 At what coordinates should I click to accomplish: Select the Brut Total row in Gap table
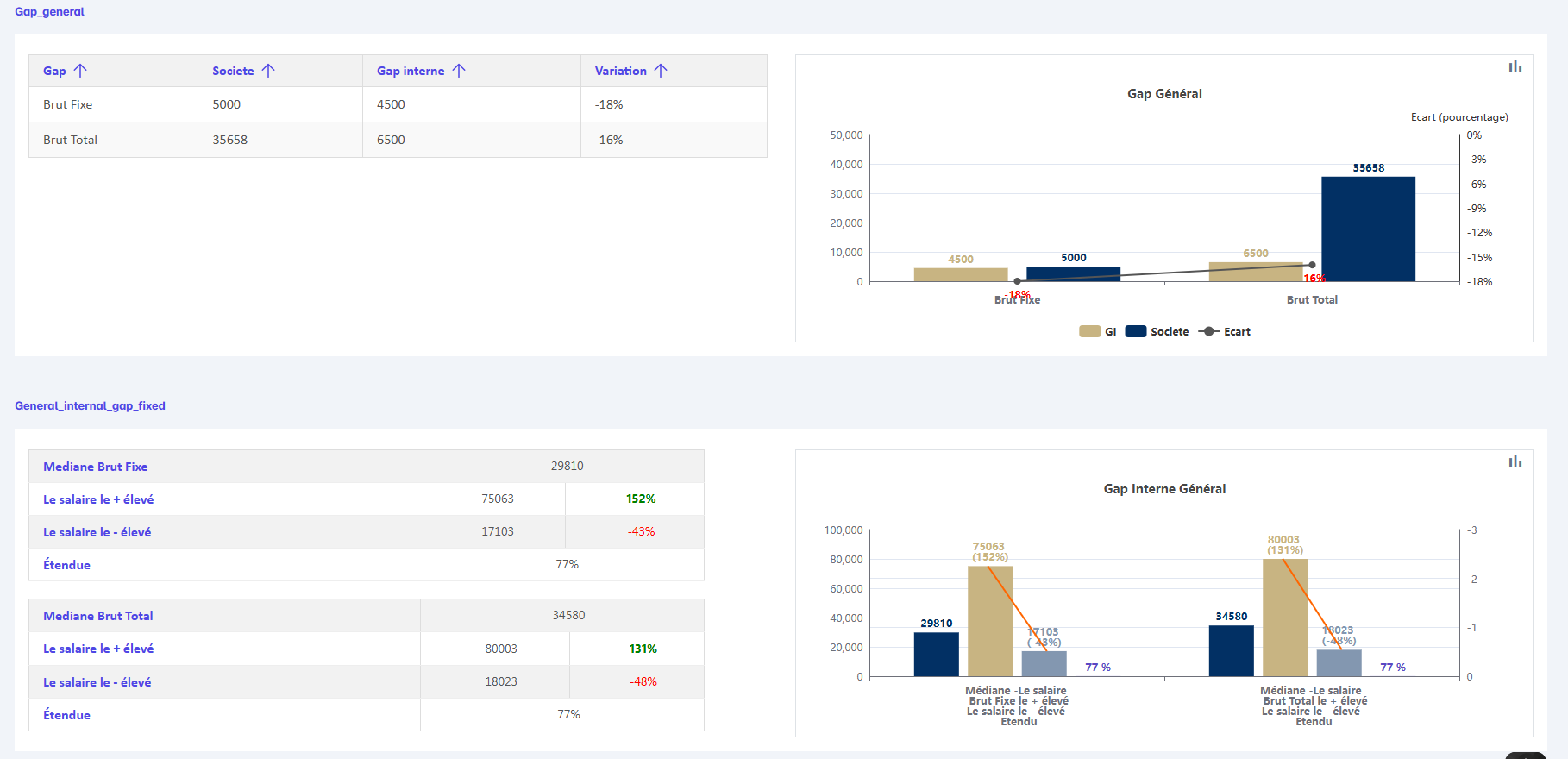pyautogui.click(x=71, y=140)
